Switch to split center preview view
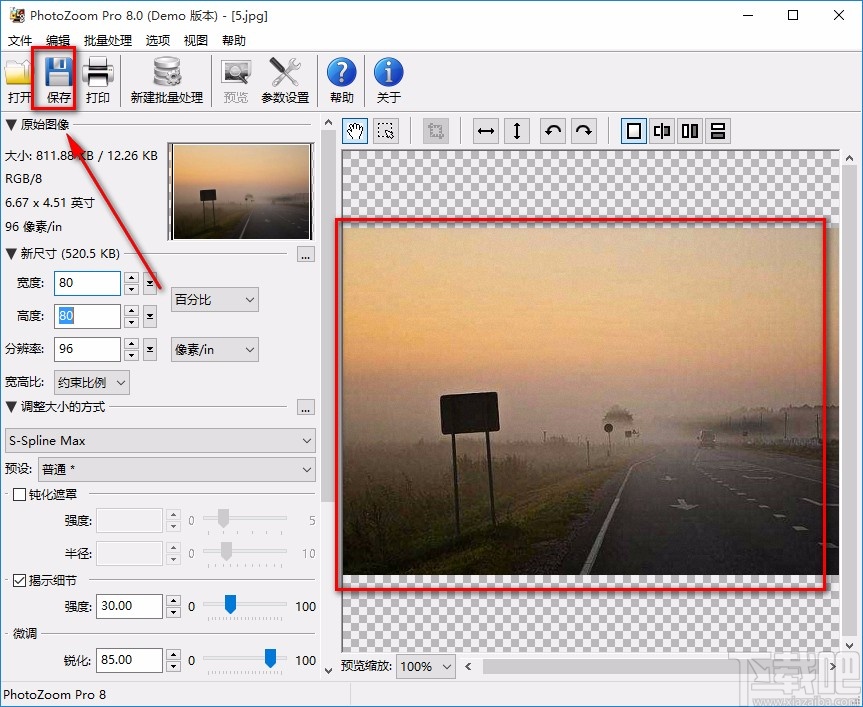 [662, 131]
